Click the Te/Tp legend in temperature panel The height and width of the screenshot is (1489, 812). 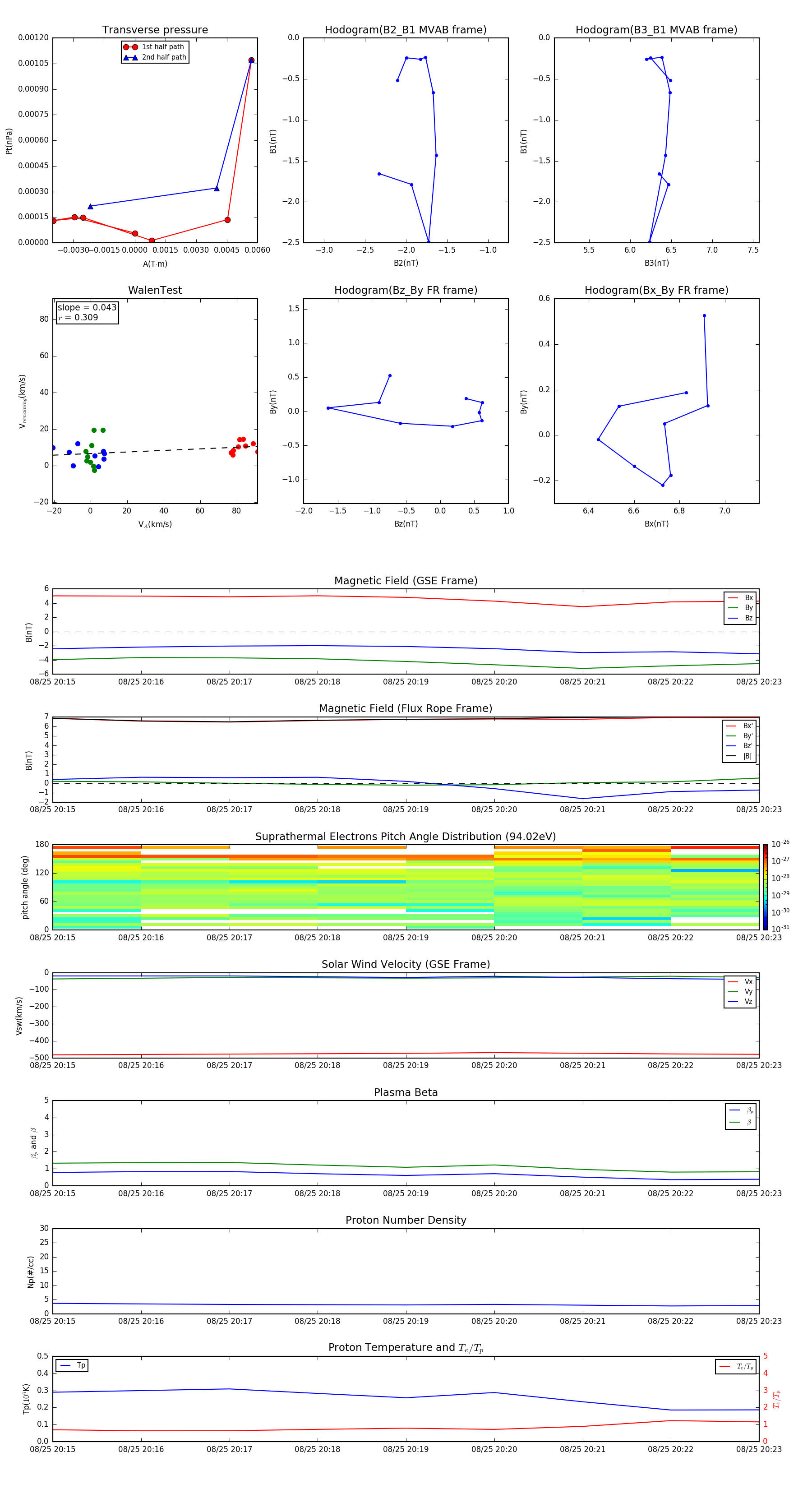pos(736,1366)
